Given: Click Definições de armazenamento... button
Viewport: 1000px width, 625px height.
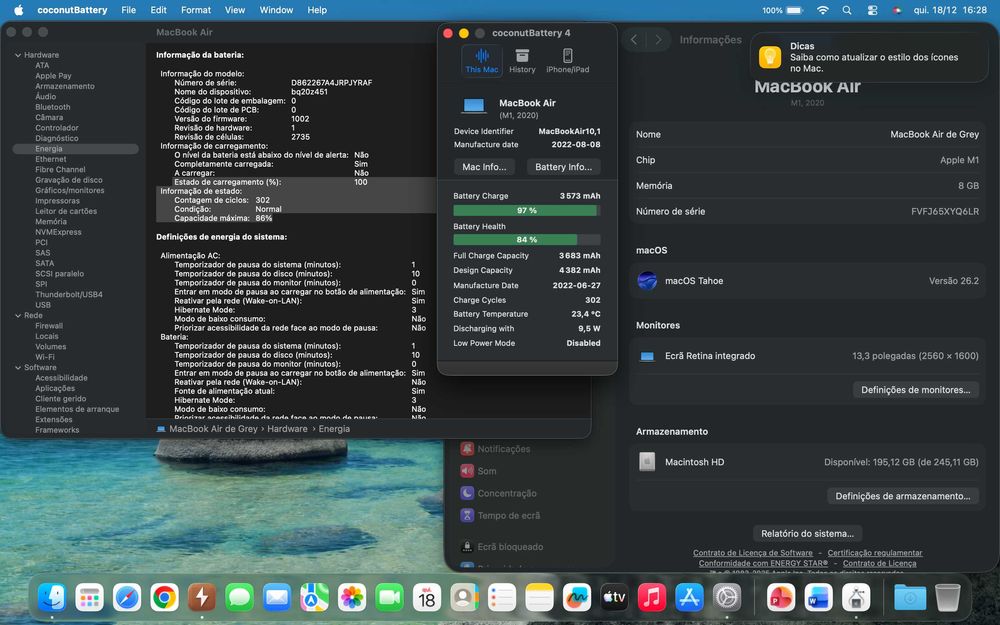Looking at the screenshot, I should 902,496.
